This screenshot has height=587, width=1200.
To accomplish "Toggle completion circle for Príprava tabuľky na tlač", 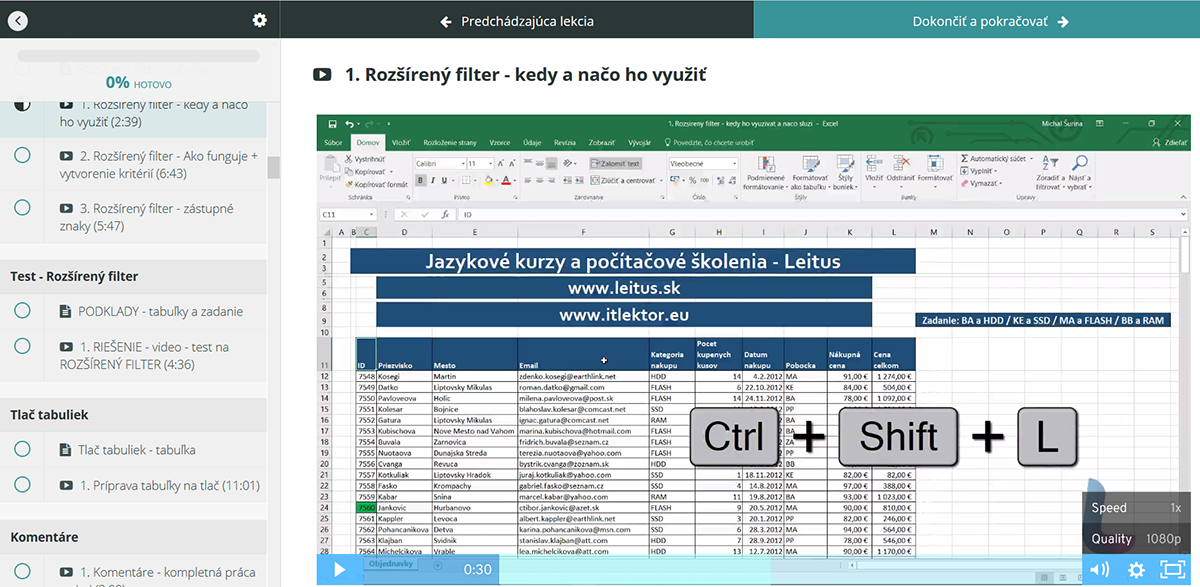I will click(x=22, y=485).
